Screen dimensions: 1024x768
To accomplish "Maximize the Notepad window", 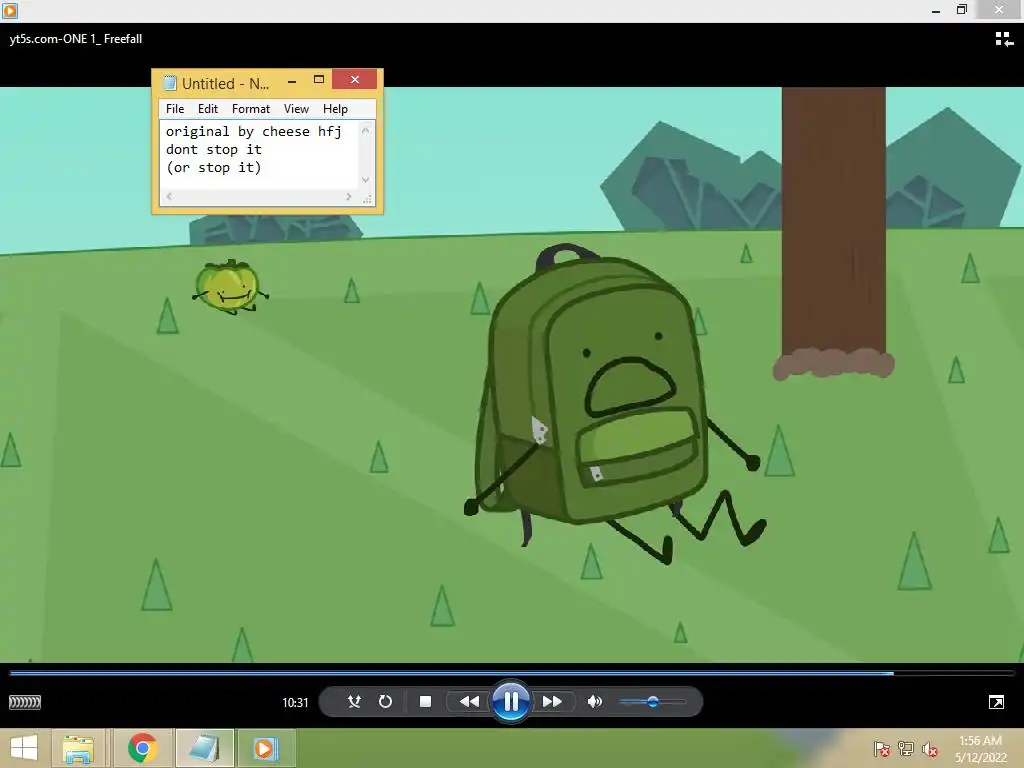I will 319,80.
